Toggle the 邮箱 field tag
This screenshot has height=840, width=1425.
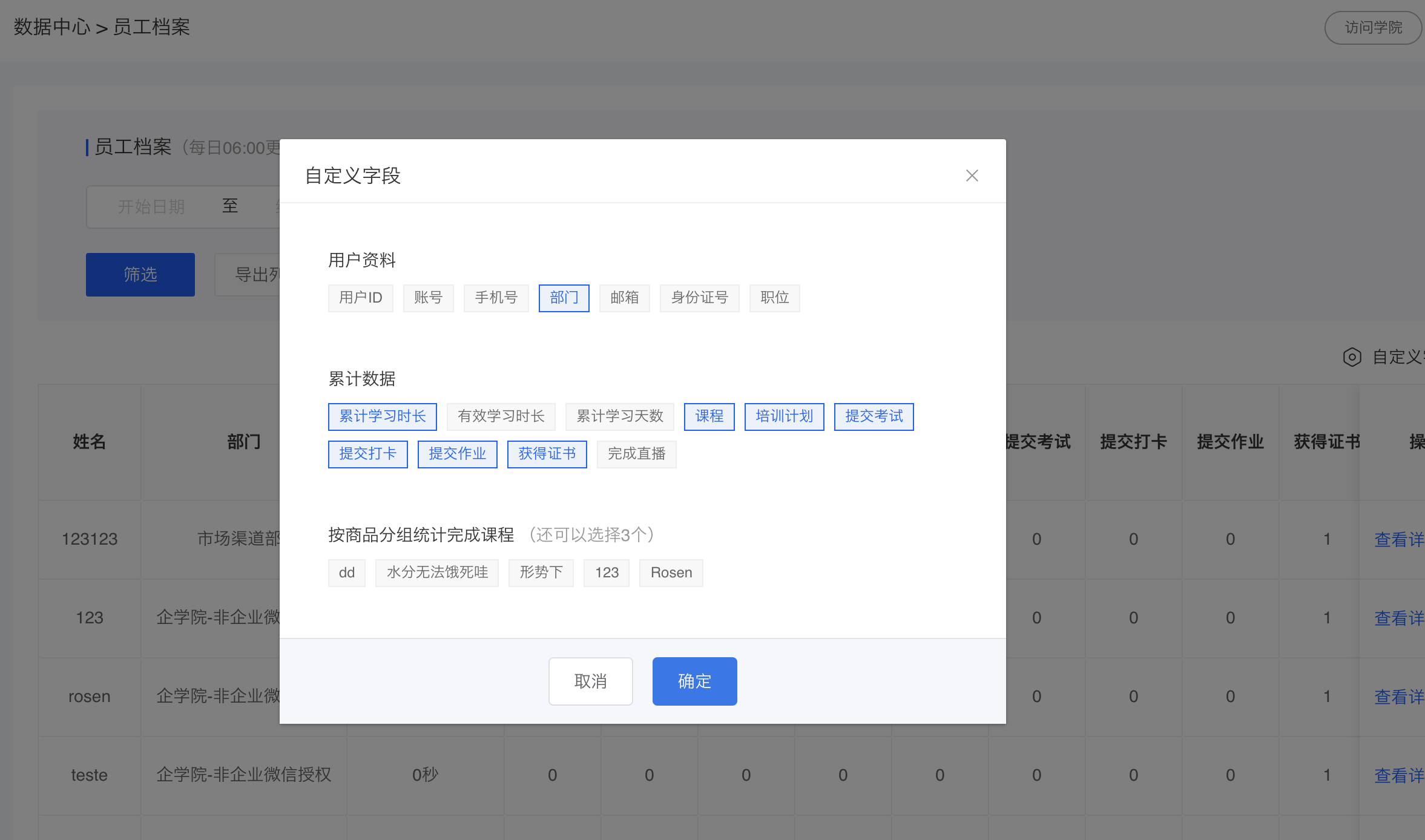point(624,298)
